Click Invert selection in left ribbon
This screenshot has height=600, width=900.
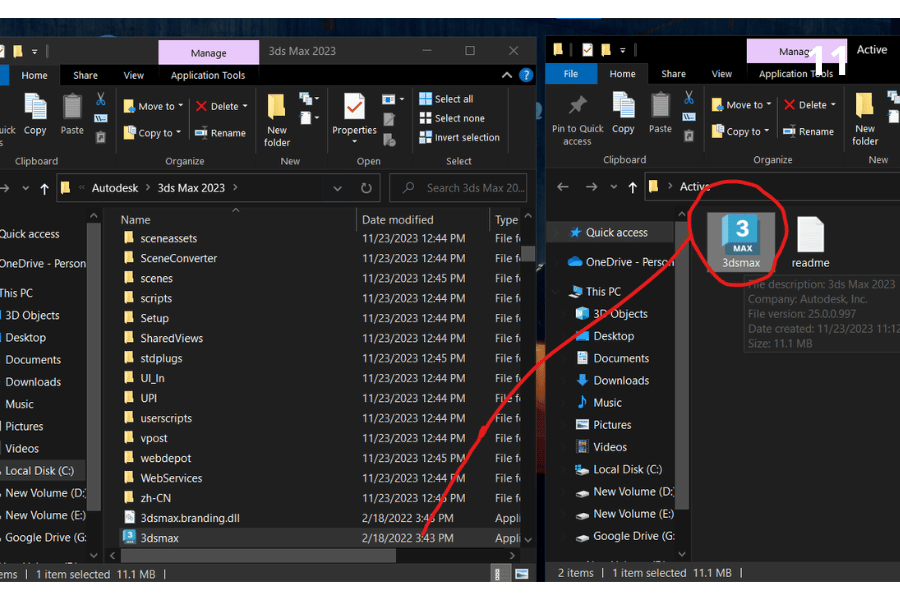(x=459, y=137)
